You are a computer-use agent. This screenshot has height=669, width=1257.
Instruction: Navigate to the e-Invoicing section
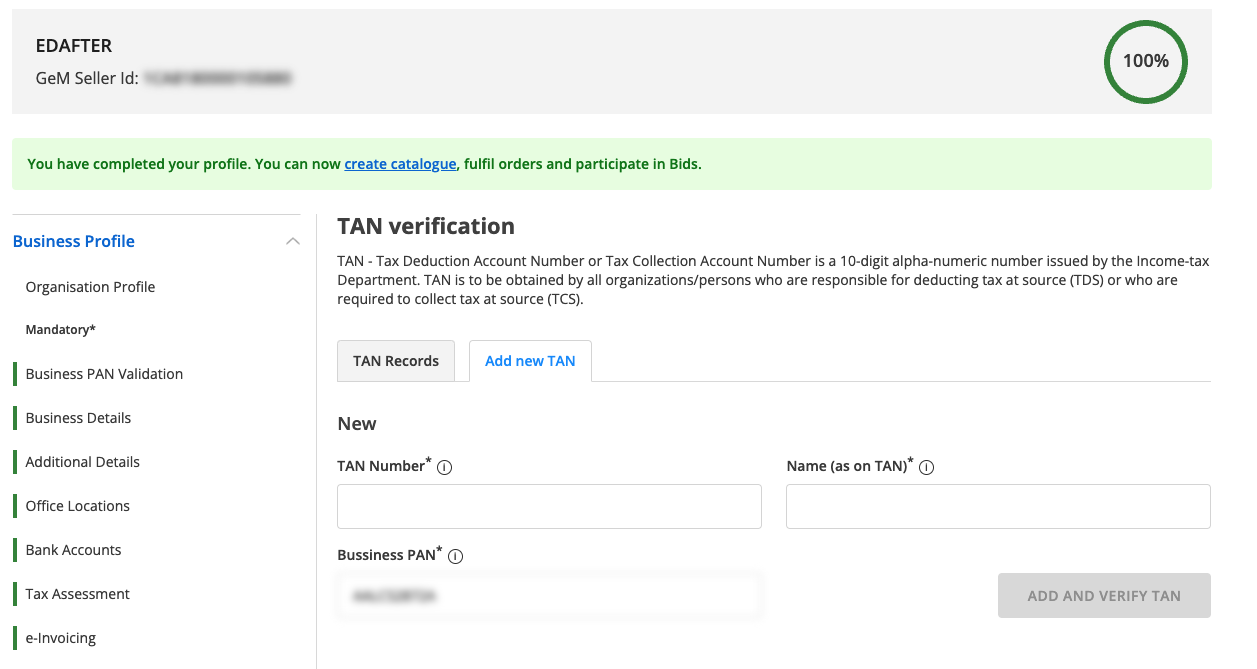click(61, 637)
